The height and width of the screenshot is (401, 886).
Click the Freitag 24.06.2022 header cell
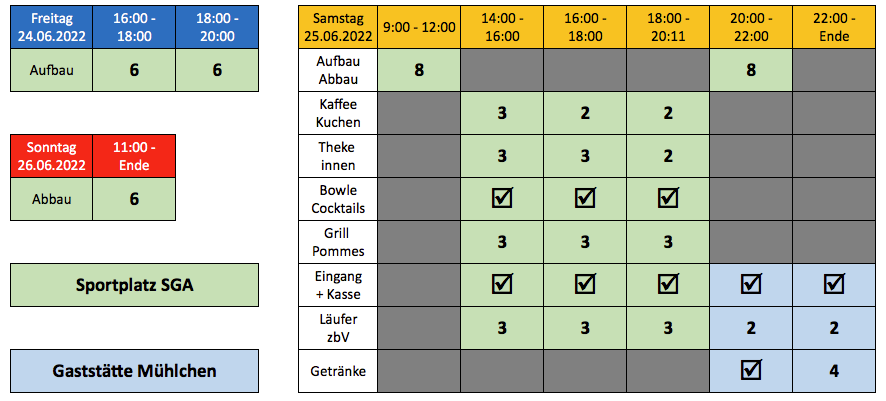(51, 27)
